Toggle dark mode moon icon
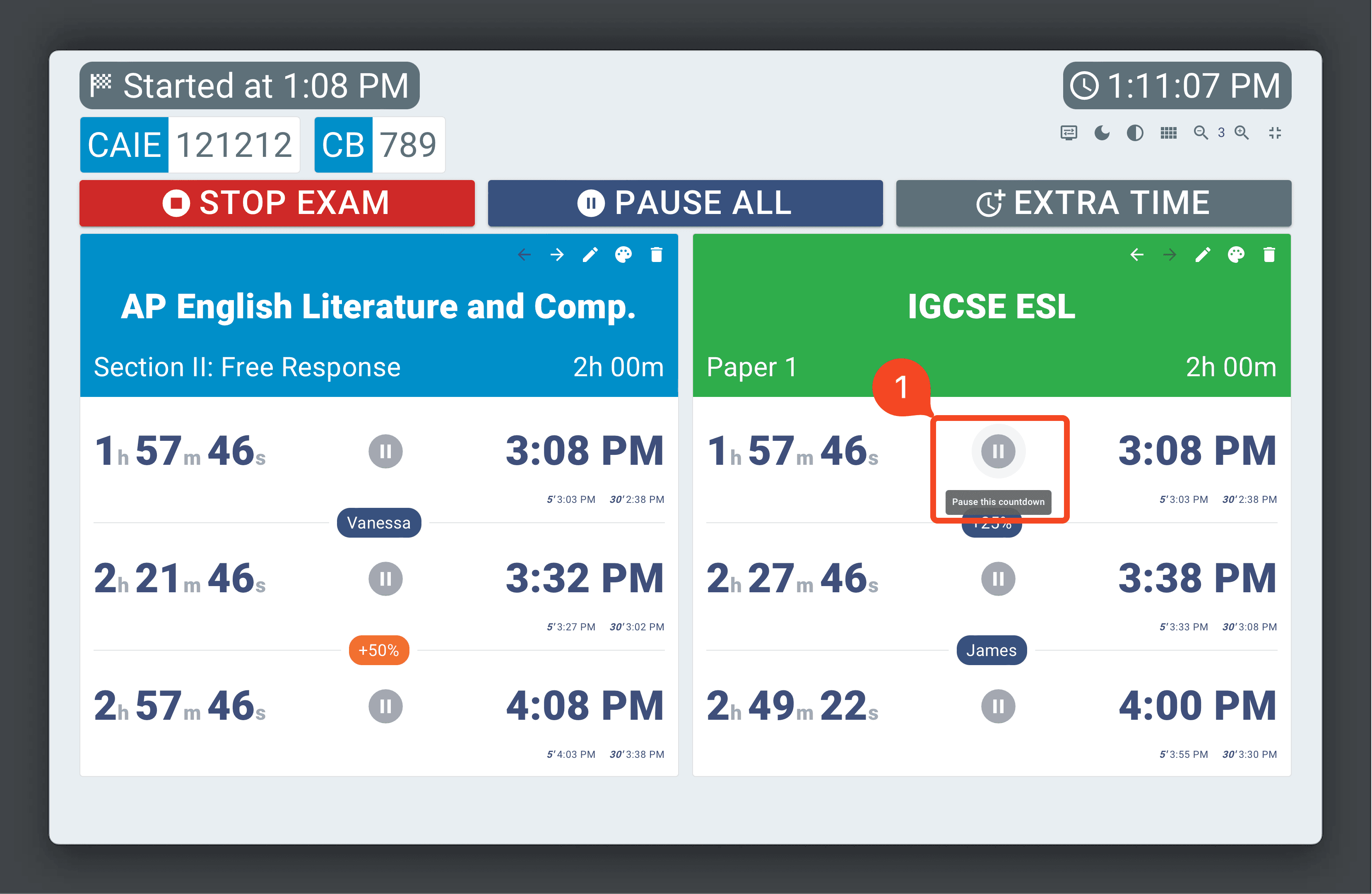This screenshot has width=1372, height=894. [1102, 133]
